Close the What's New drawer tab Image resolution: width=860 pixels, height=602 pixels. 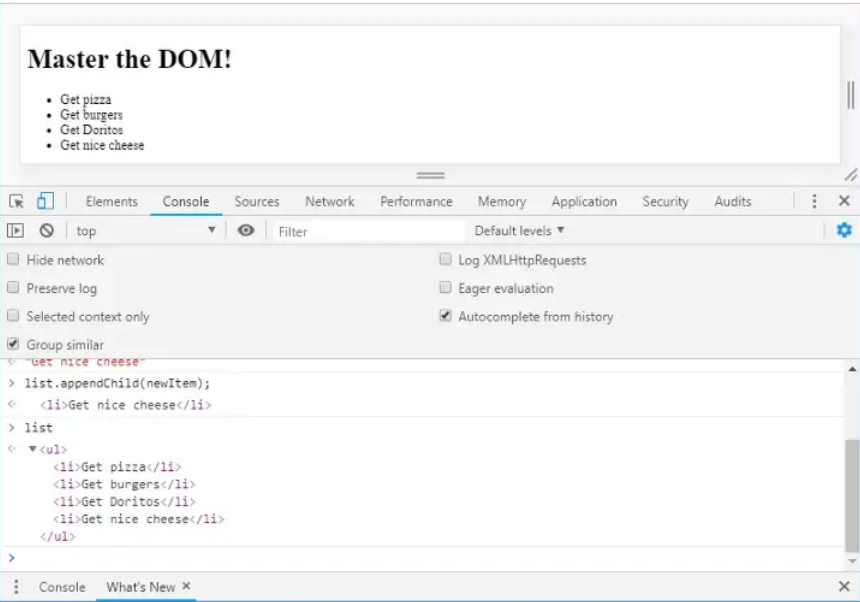point(186,587)
